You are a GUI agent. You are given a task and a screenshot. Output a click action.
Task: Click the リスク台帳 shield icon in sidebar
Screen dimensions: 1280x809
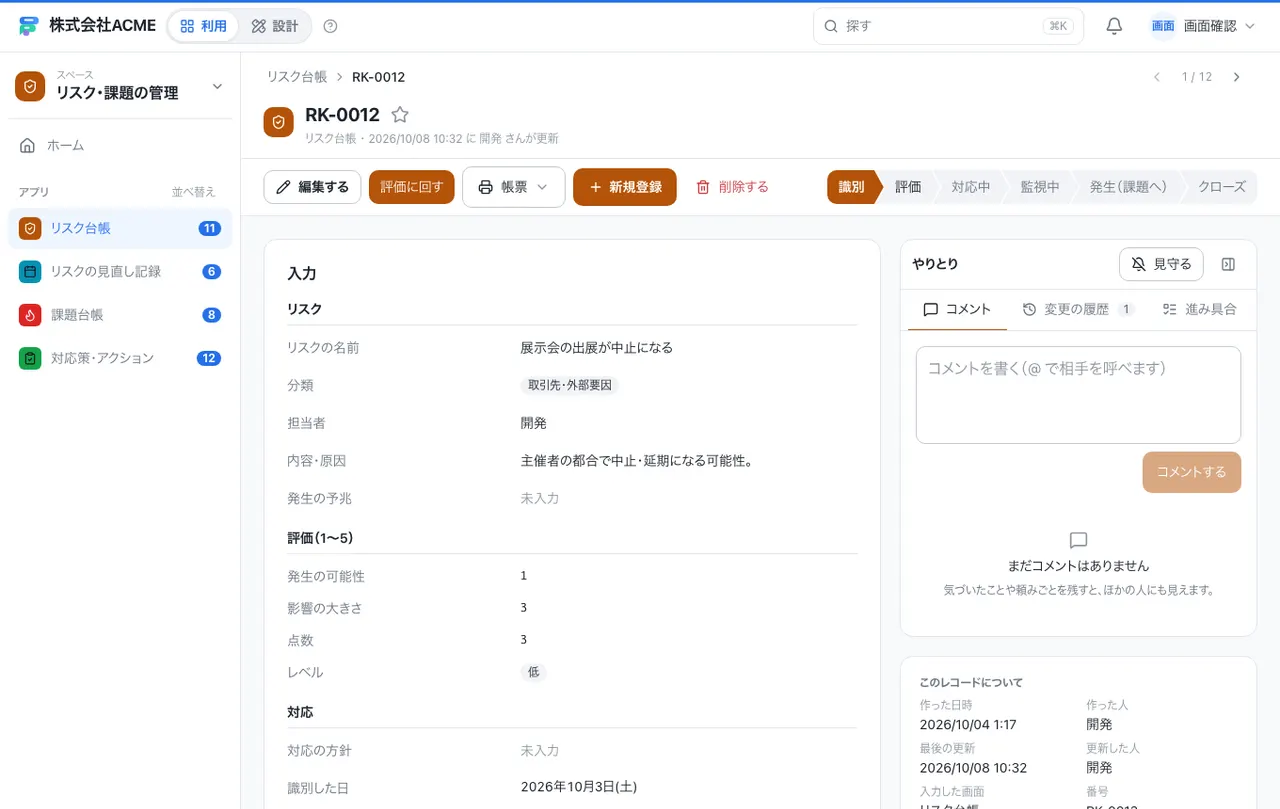[x=30, y=228]
